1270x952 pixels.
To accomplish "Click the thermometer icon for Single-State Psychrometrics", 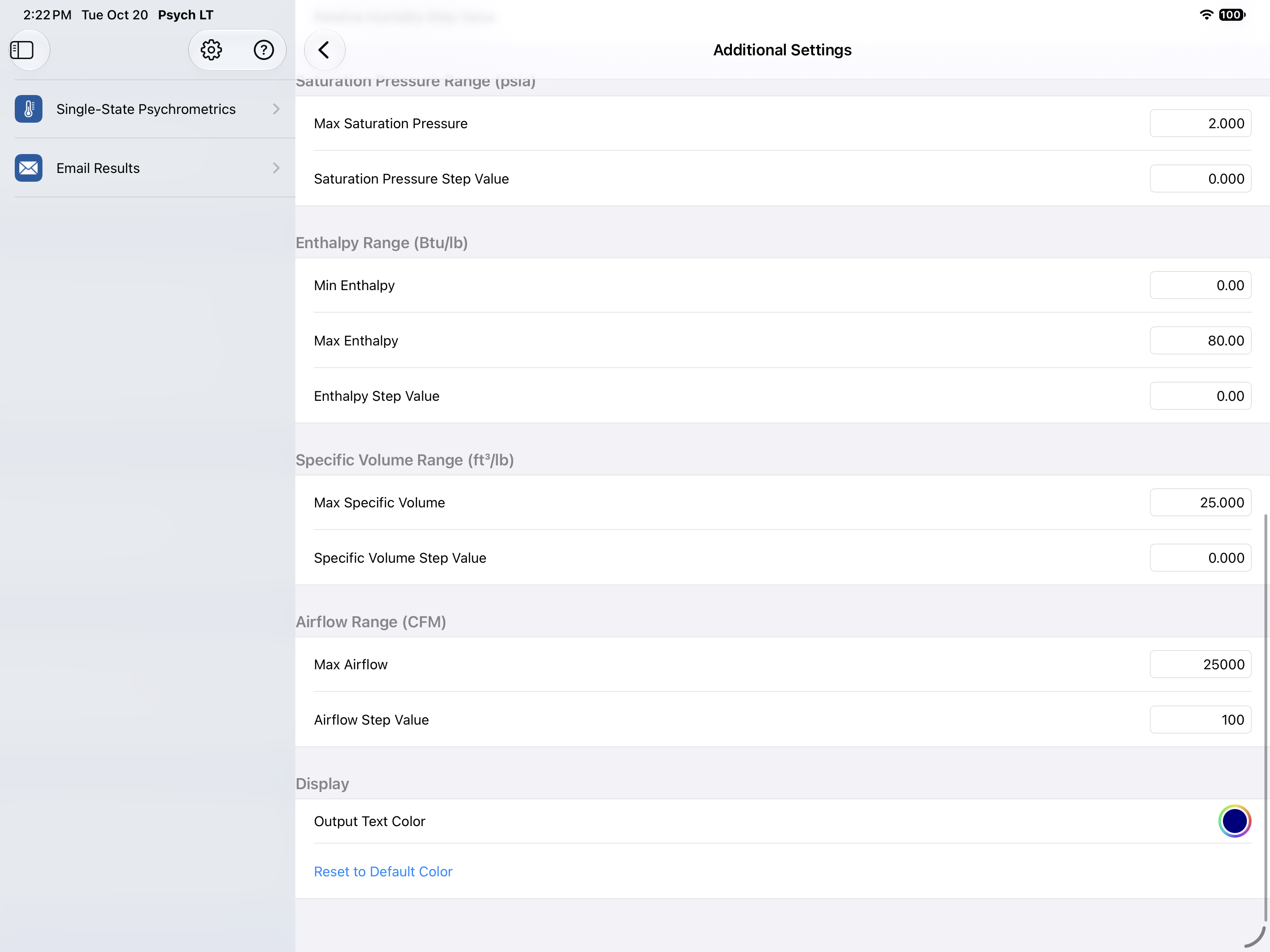I will tap(29, 109).
